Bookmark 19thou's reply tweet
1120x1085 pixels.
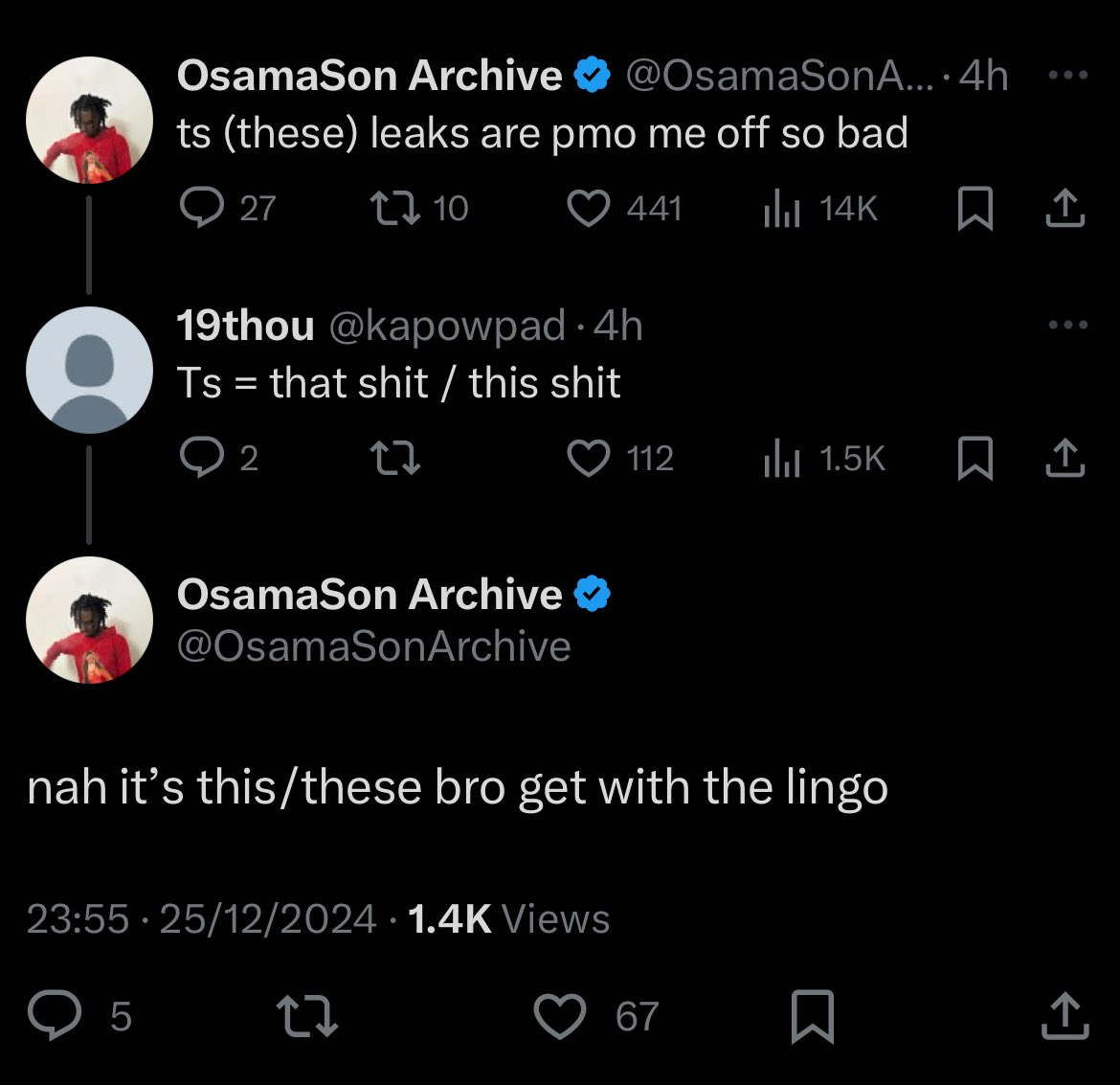[974, 458]
